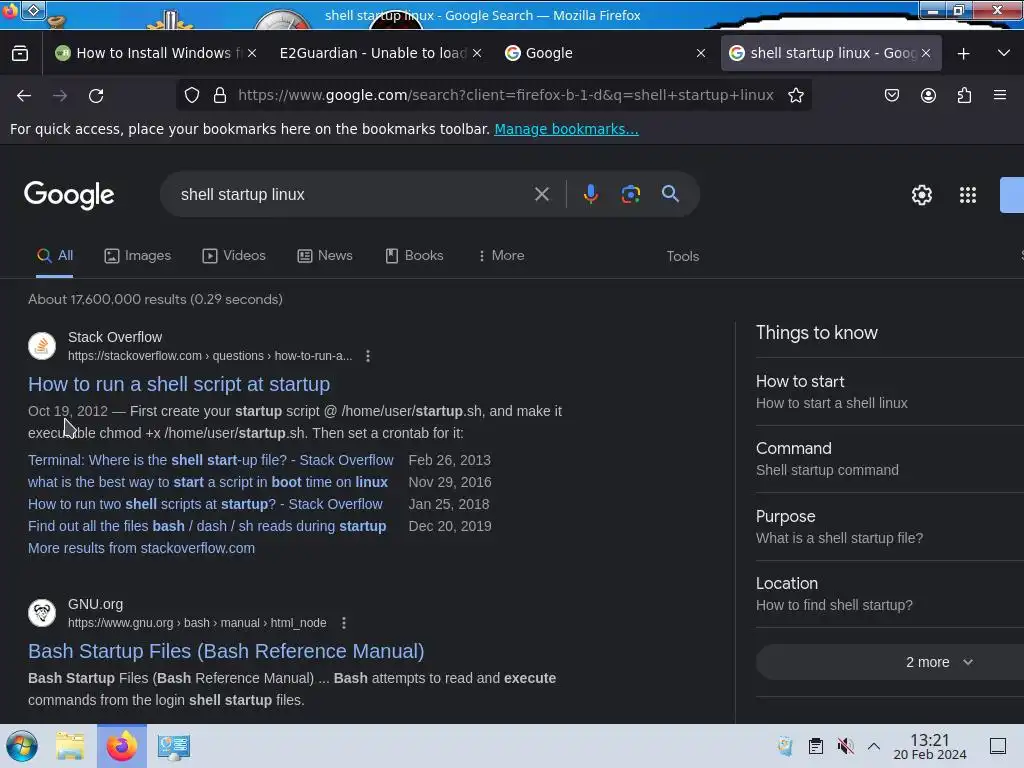
Task: Open How to run a shell script at startup
Action: coord(179,384)
